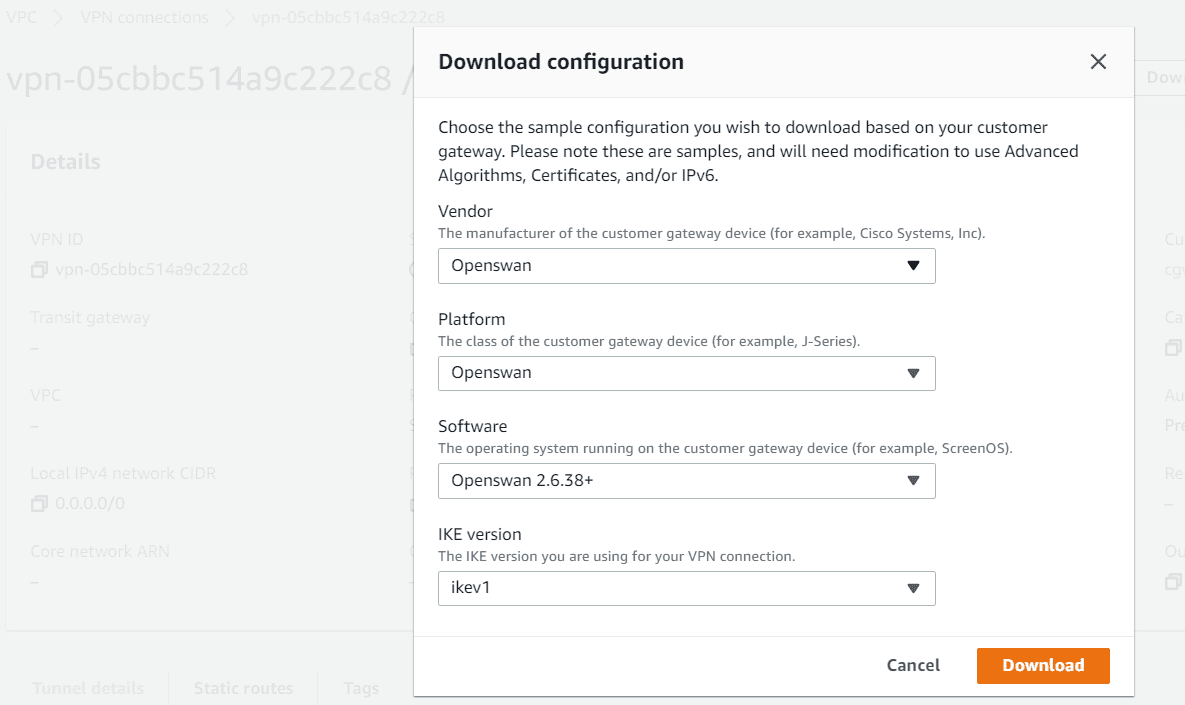Copy the Local IPv4 network CIDR 0.0.0.0/0
This screenshot has width=1185, height=705.
tap(39, 504)
